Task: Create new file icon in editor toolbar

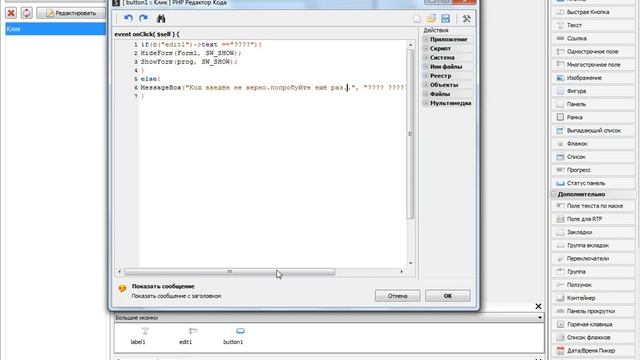Action: click(417, 19)
